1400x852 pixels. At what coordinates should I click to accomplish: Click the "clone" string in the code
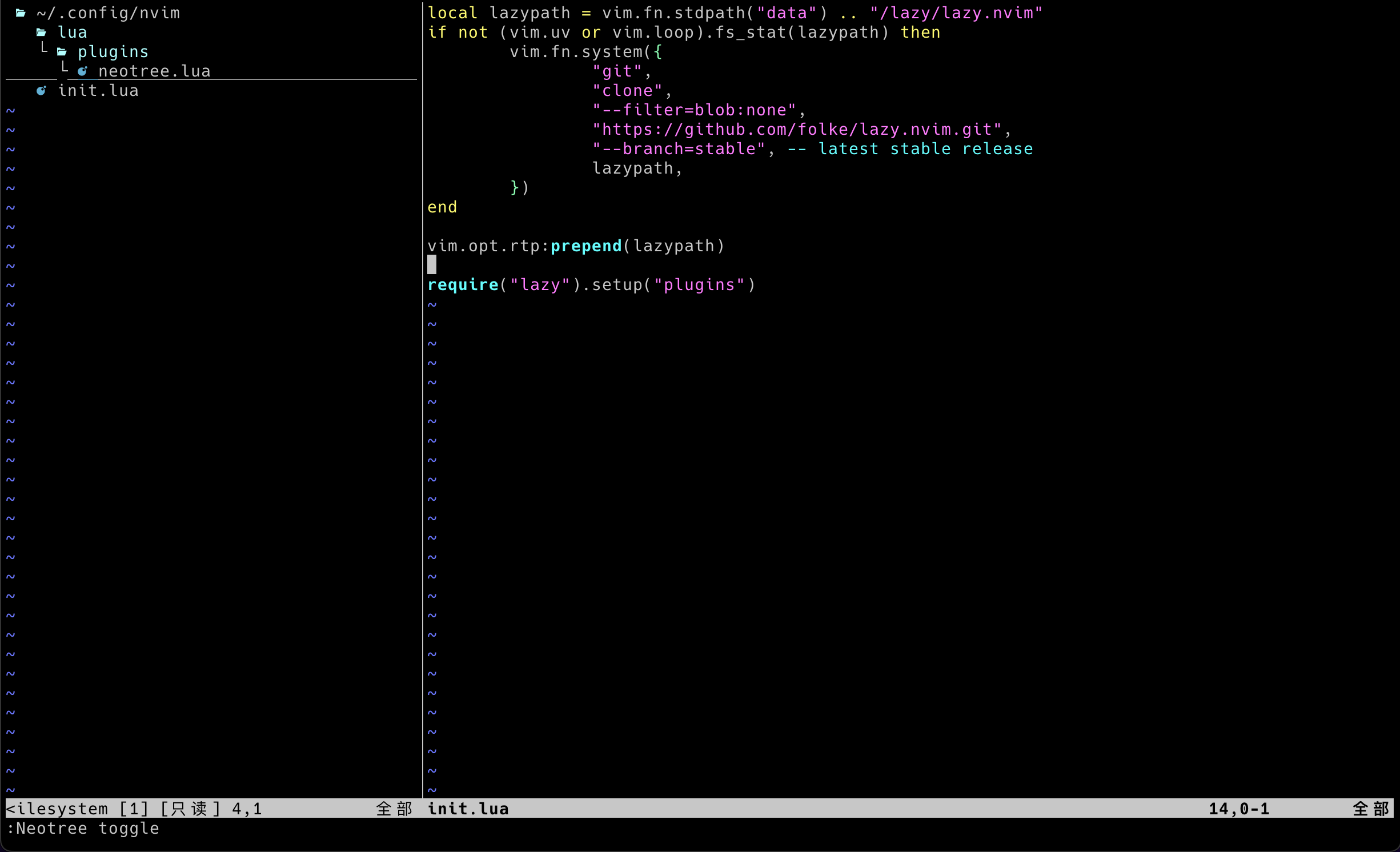point(627,91)
